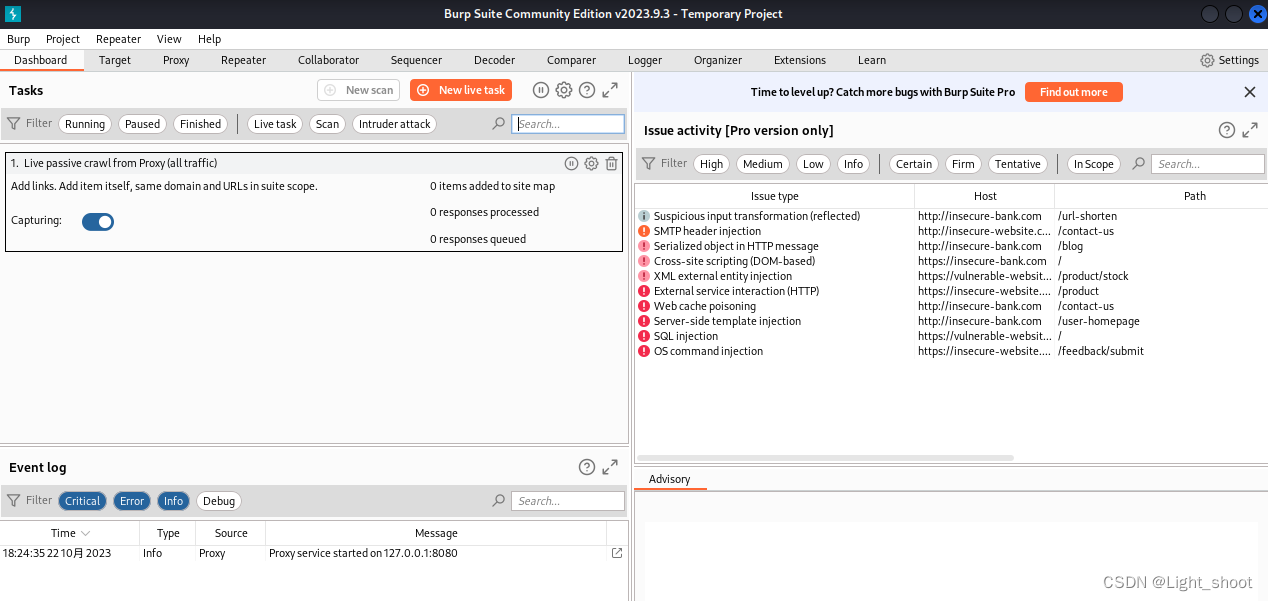Open settings gear for live passive crawl task
1268x601 pixels.
(x=591, y=163)
